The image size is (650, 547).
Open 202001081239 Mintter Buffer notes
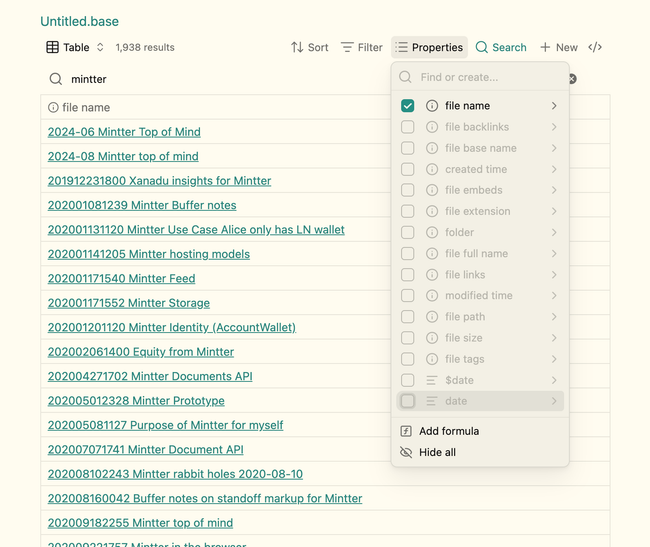[x=142, y=205]
